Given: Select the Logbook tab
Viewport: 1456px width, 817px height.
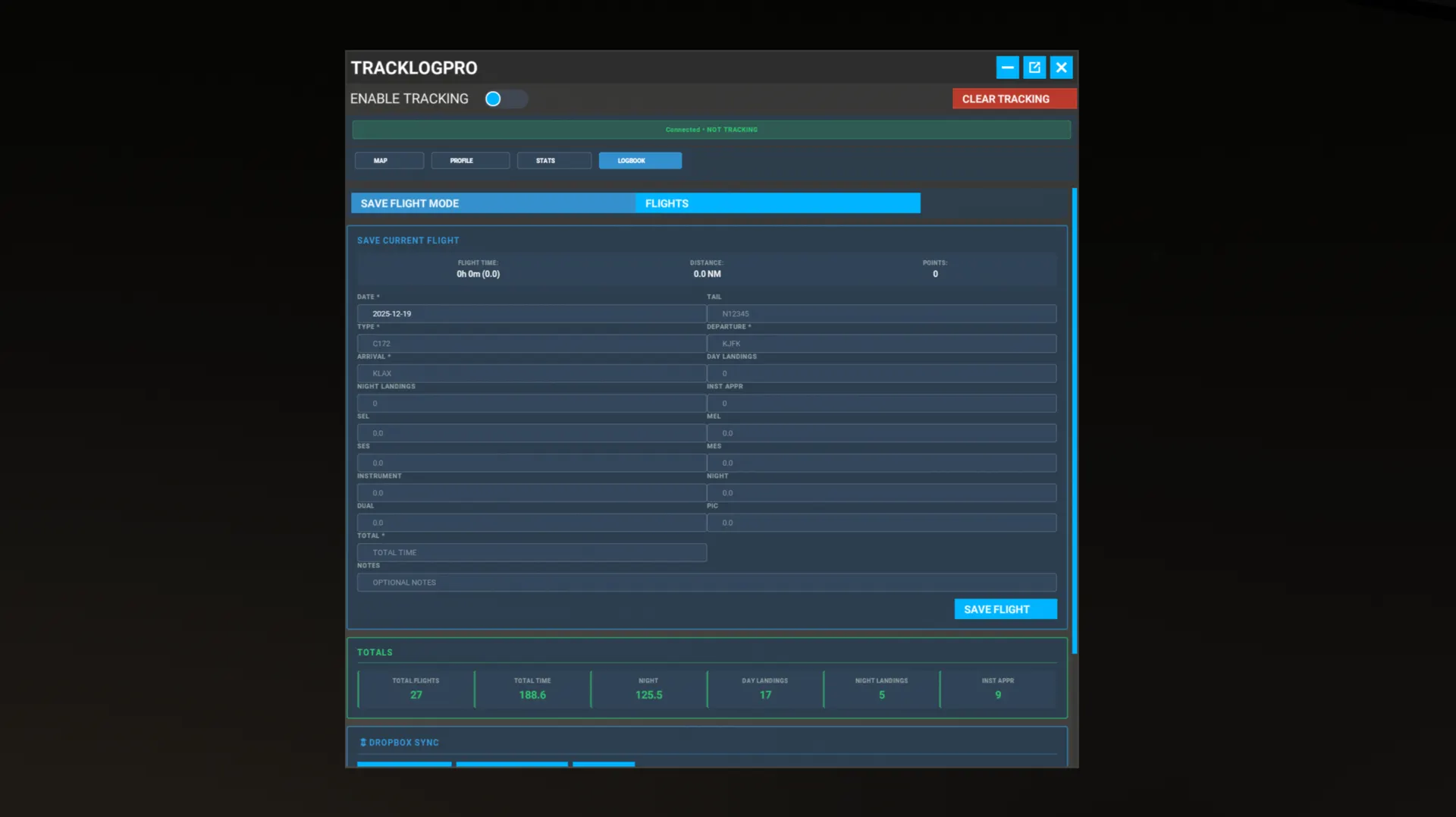Looking at the screenshot, I should (639, 161).
